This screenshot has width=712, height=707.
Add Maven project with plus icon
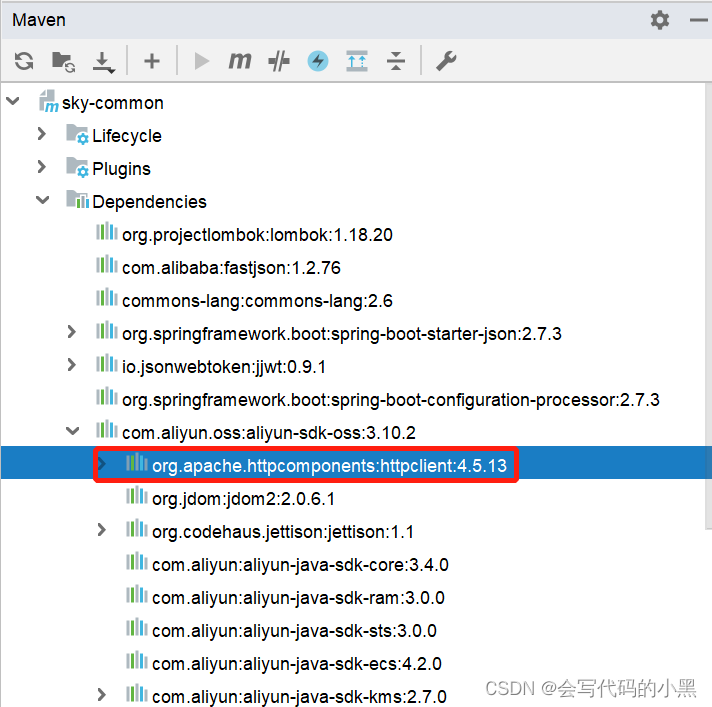152,61
